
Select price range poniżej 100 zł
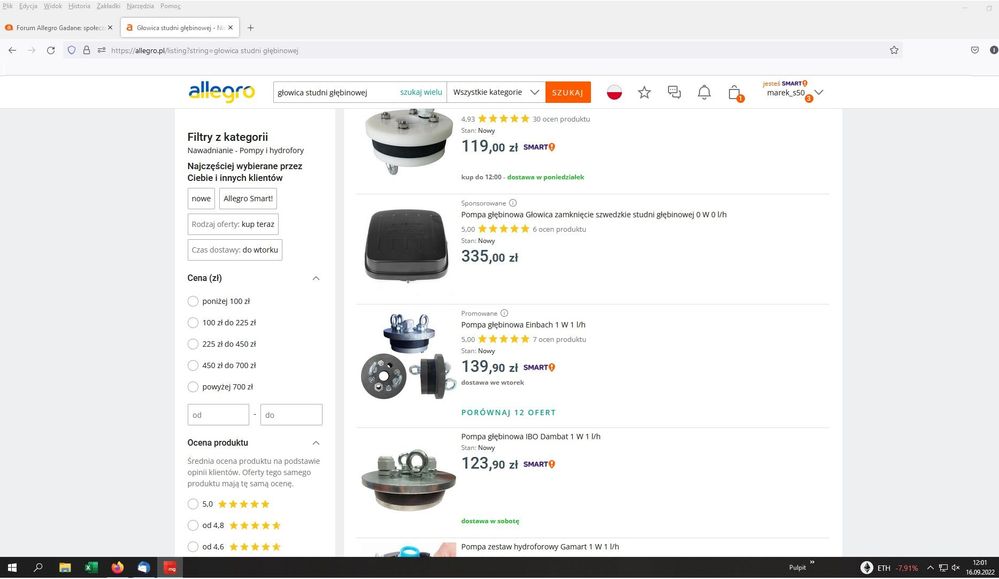click(x=193, y=301)
